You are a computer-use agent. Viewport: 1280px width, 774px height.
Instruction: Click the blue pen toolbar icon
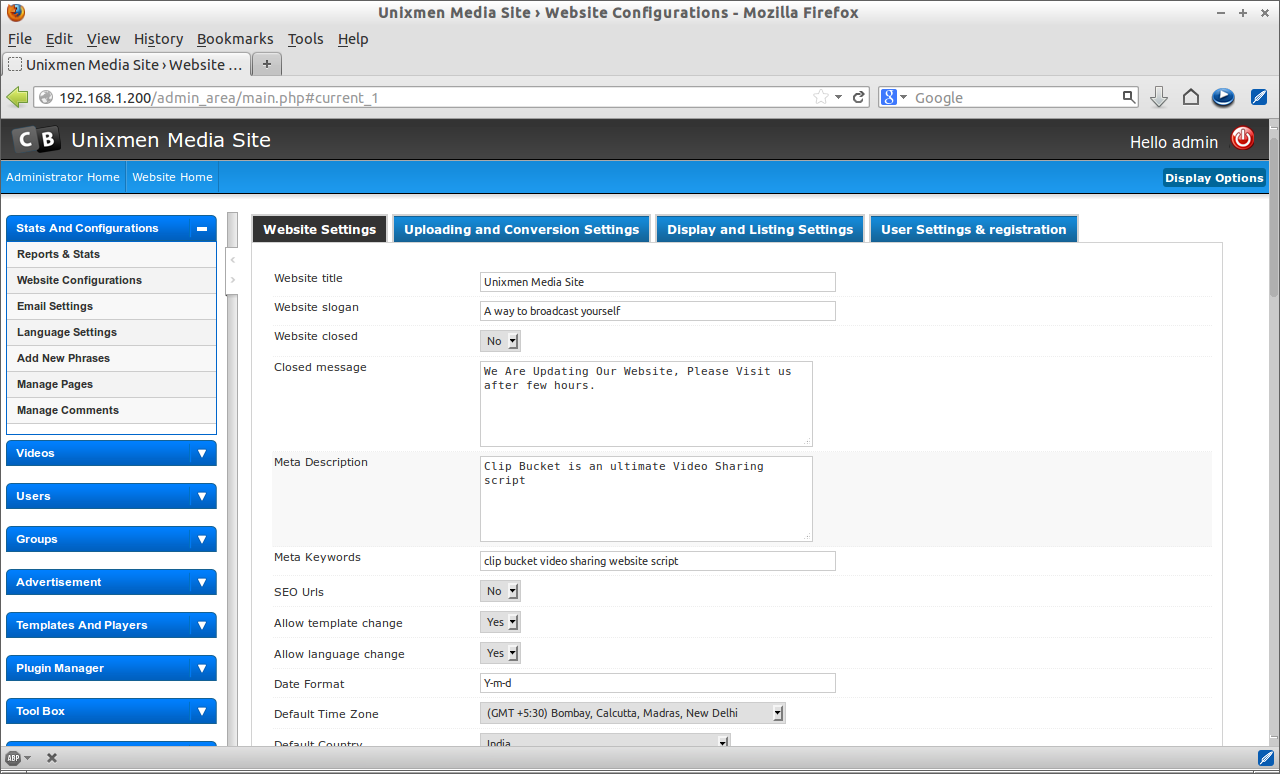(x=1259, y=97)
